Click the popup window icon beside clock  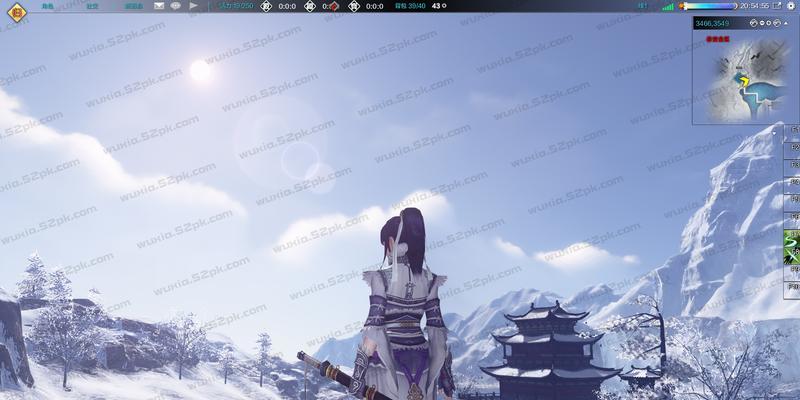pyautogui.click(x=777, y=6)
